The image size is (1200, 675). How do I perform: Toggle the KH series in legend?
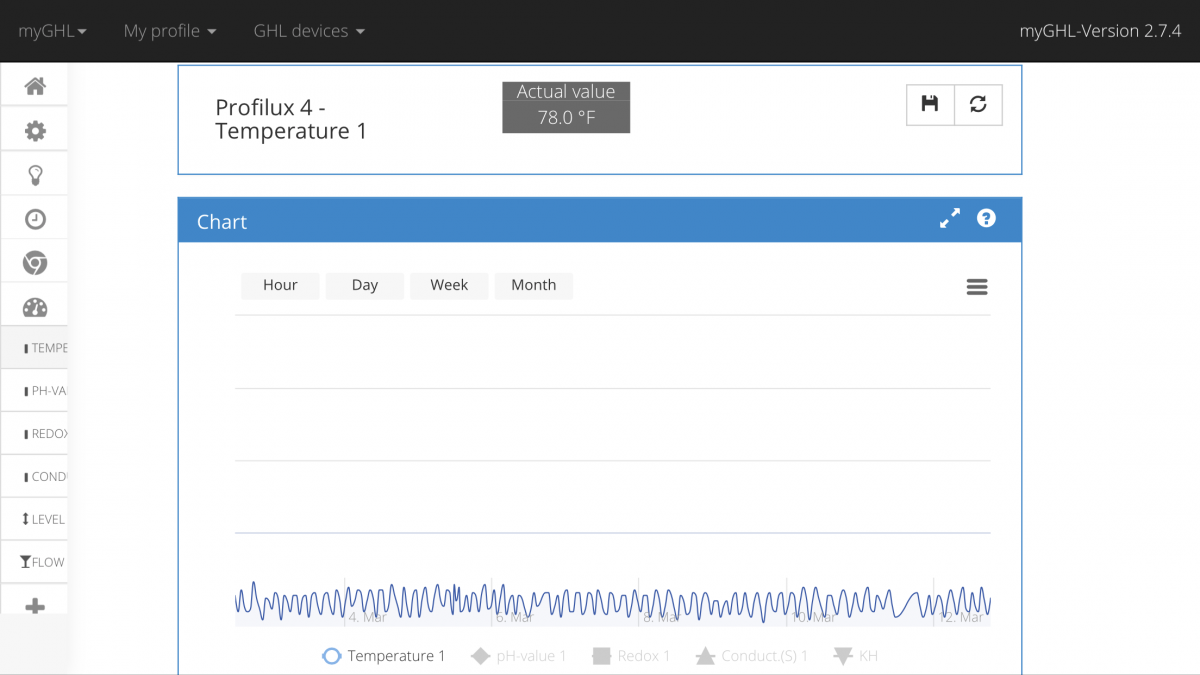pos(855,656)
